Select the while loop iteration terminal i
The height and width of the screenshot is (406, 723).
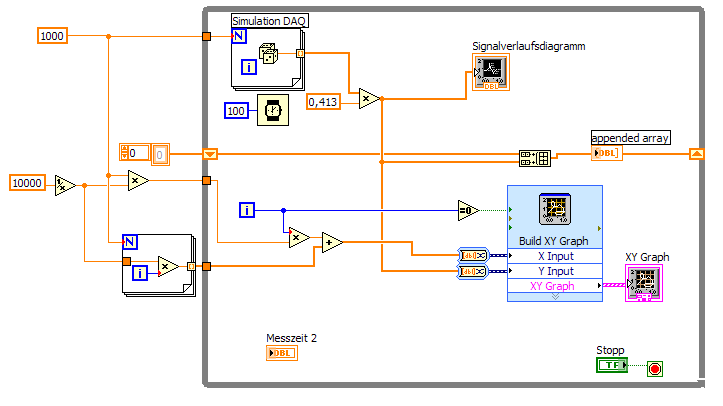pos(247,210)
